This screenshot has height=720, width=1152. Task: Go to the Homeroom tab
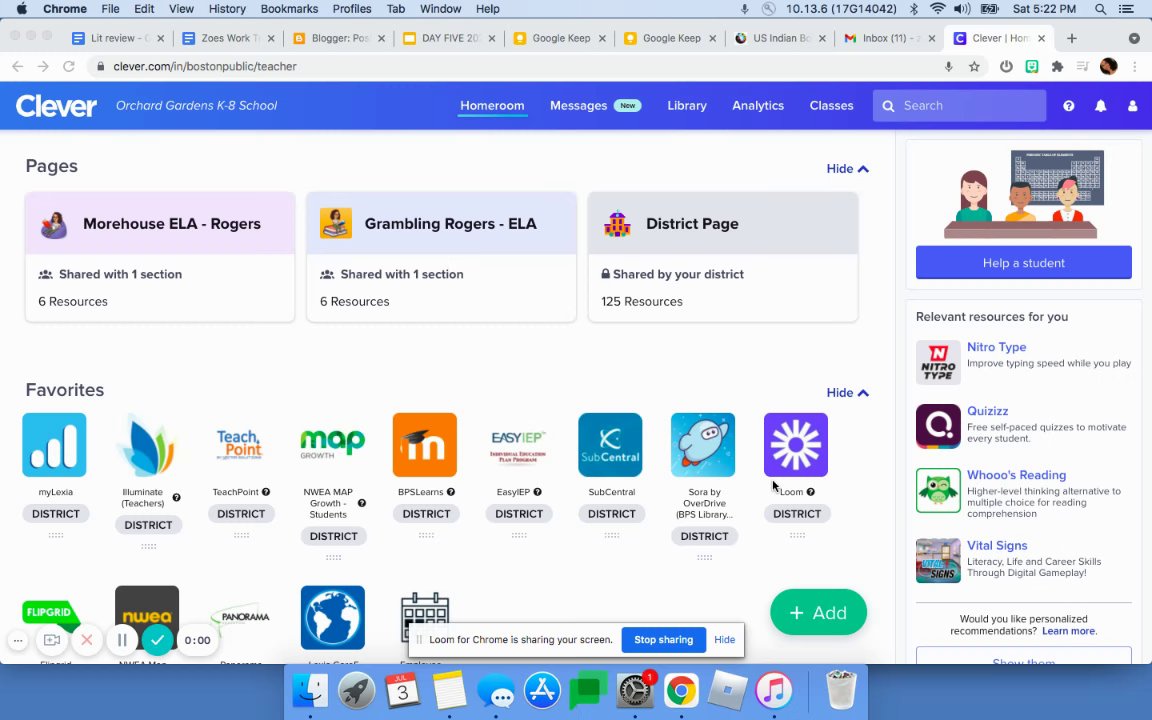(492, 106)
